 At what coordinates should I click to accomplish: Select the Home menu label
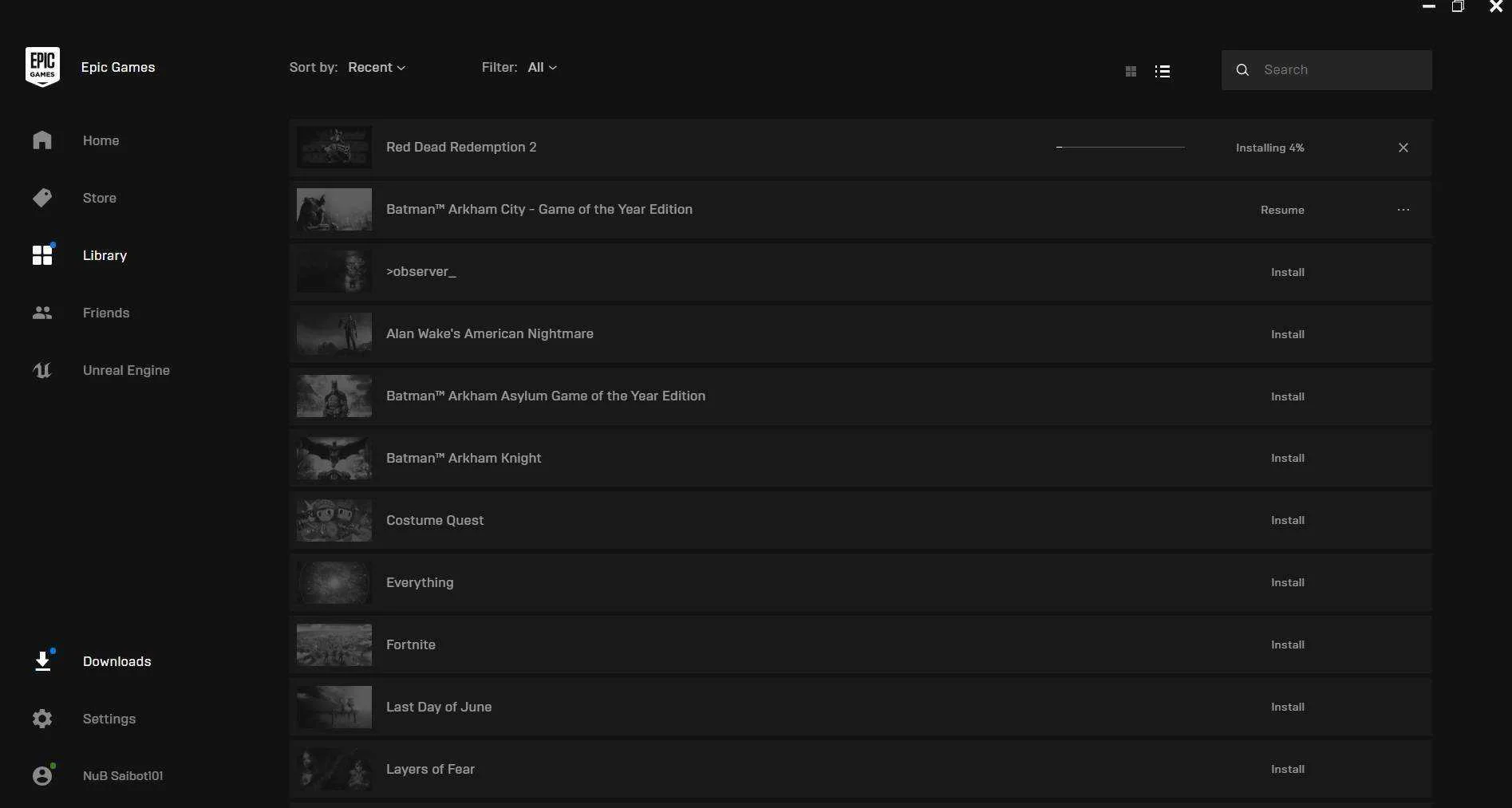(x=101, y=140)
